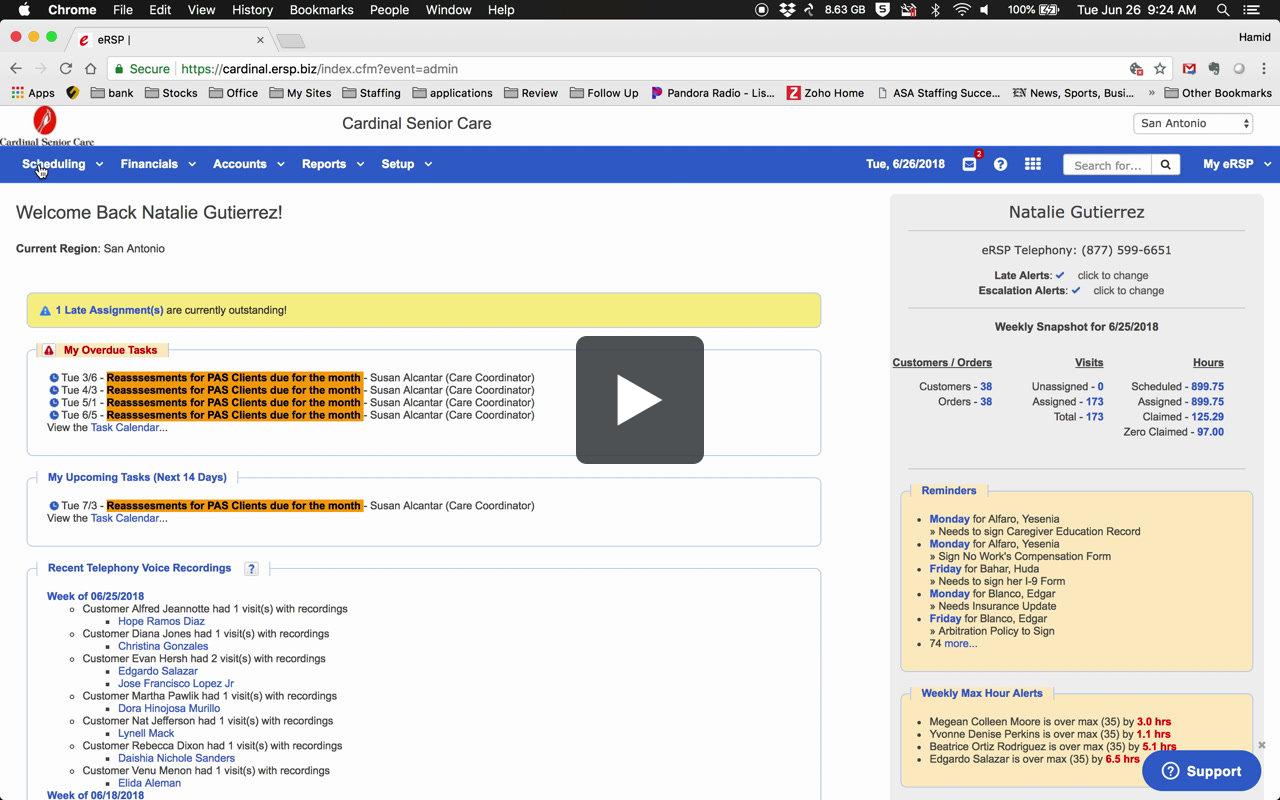Click the help question mark icon in navigation bar
The image size is (1280, 800).
(1000, 164)
